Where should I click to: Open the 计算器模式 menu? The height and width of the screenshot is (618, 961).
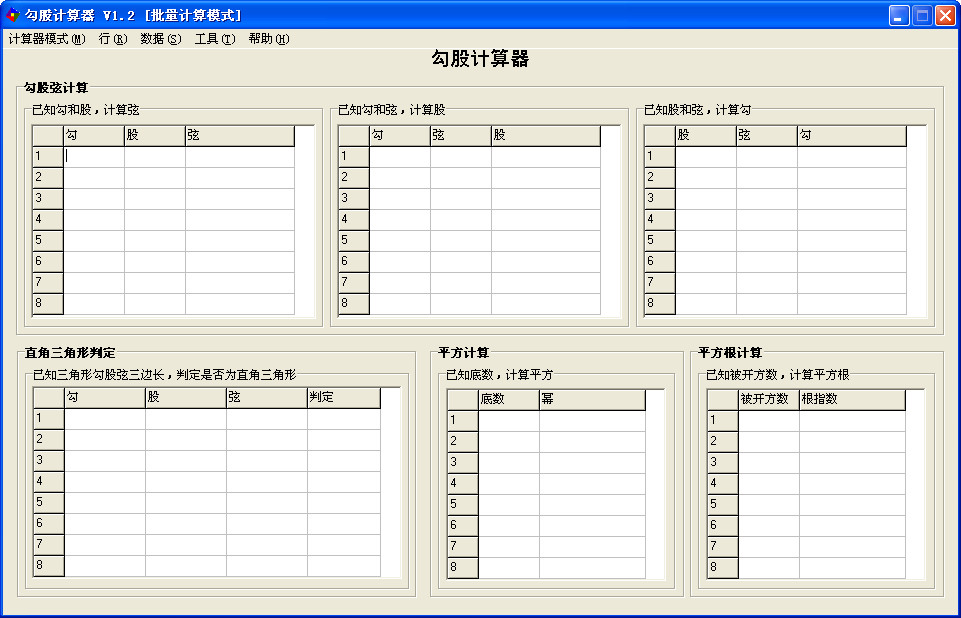48,39
